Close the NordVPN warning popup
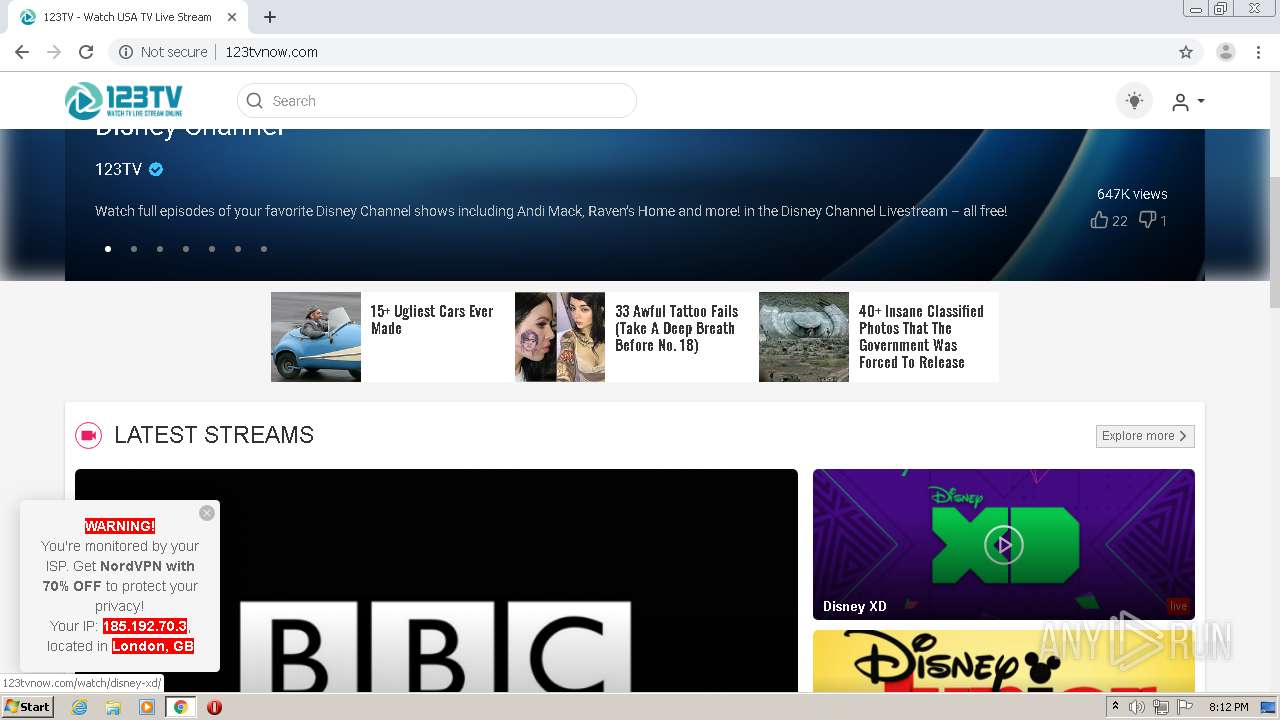The width and height of the screenshot is (1280, 720). click(x=207, y=513)
